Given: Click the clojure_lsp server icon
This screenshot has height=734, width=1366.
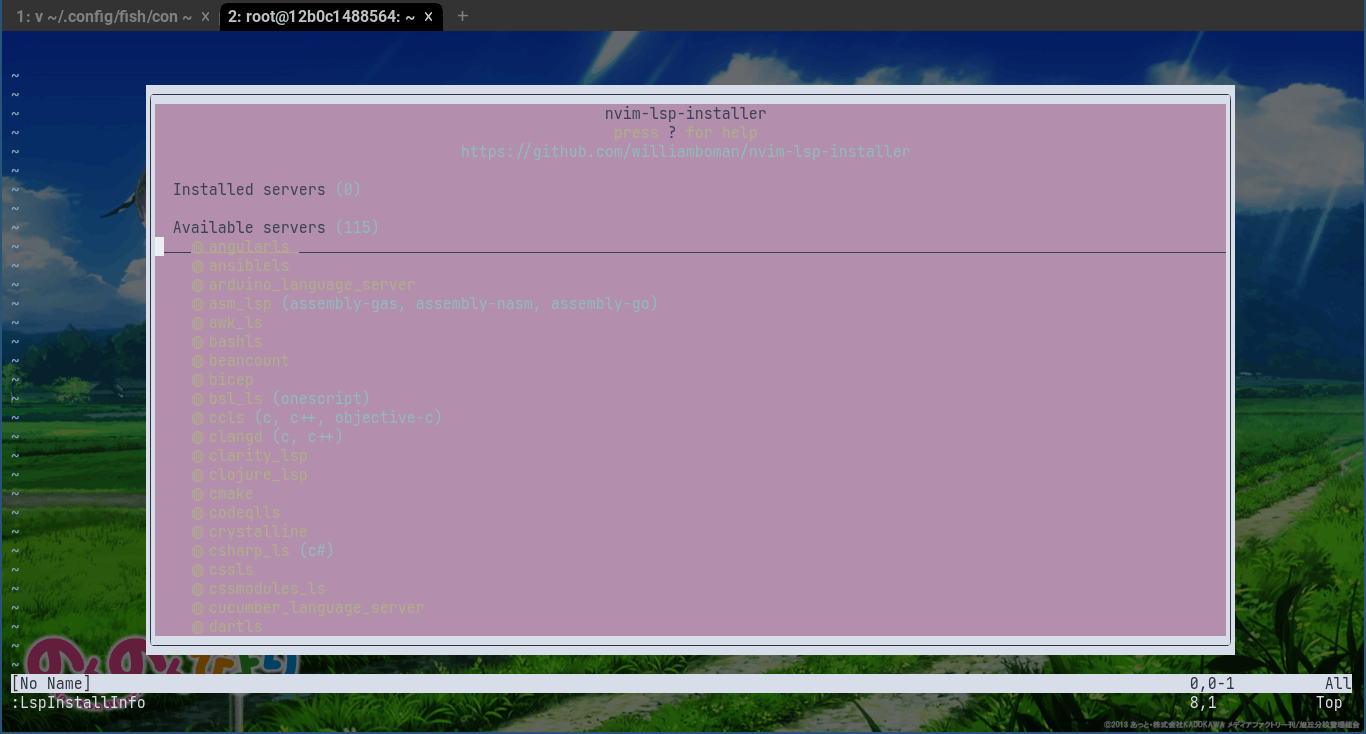Looking at the screenshot, I should click(x=198, y=475).
